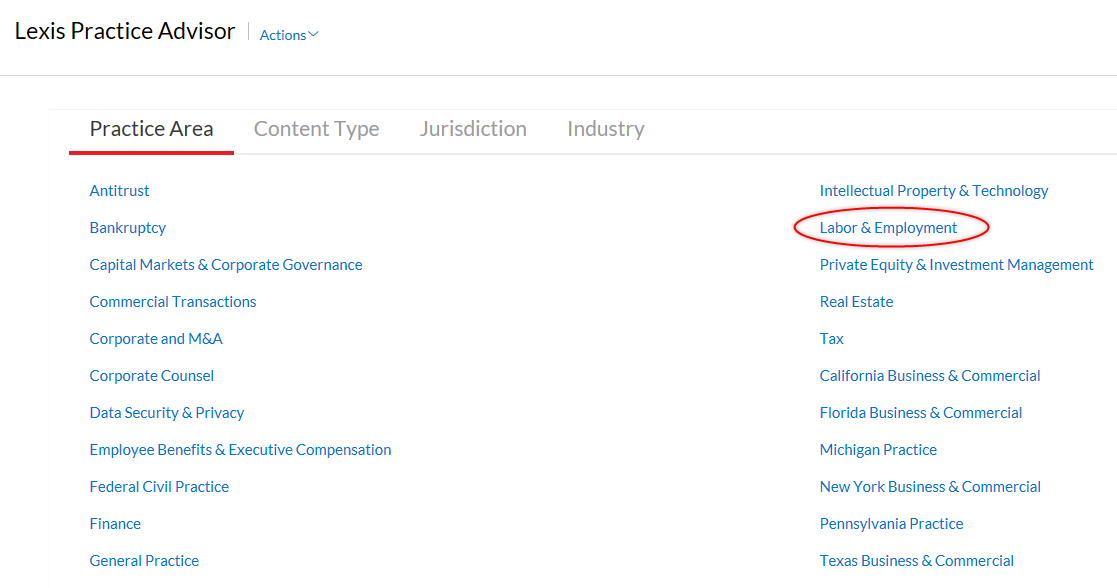Open Intellectual Property & Technology

pos(933,191)
